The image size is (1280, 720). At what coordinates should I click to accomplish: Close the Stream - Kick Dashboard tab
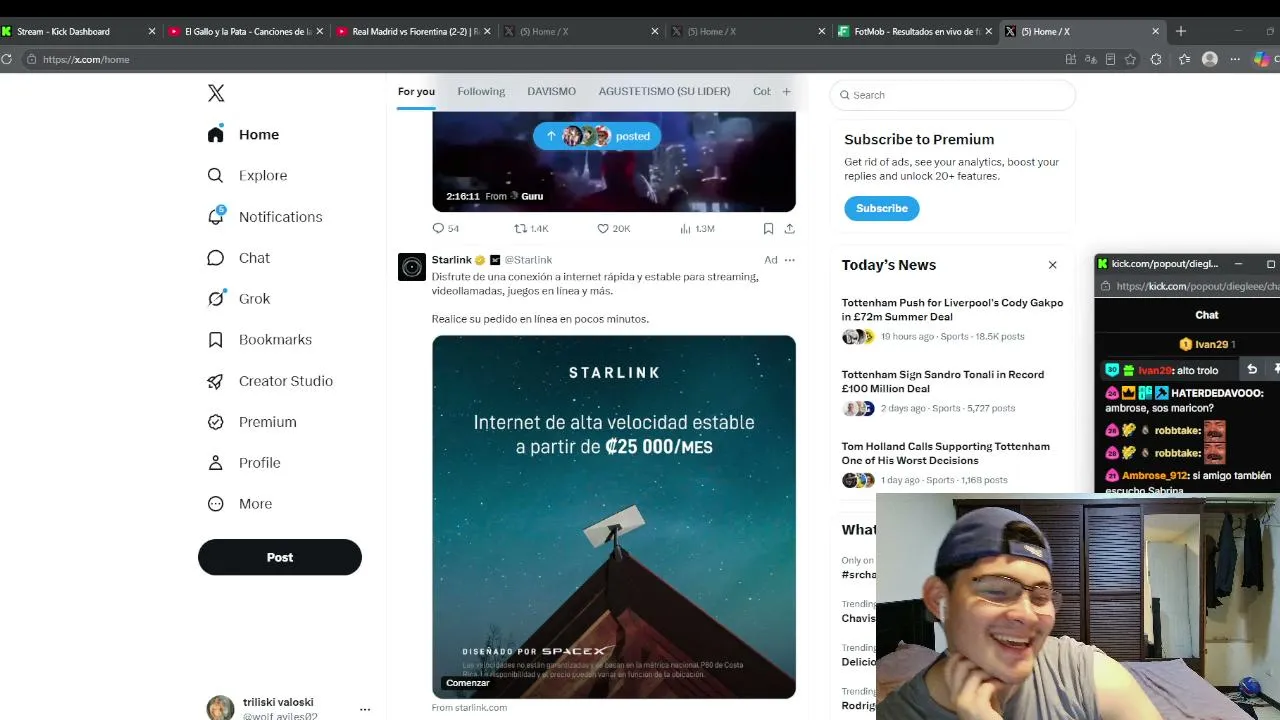[x=152, y=31]
